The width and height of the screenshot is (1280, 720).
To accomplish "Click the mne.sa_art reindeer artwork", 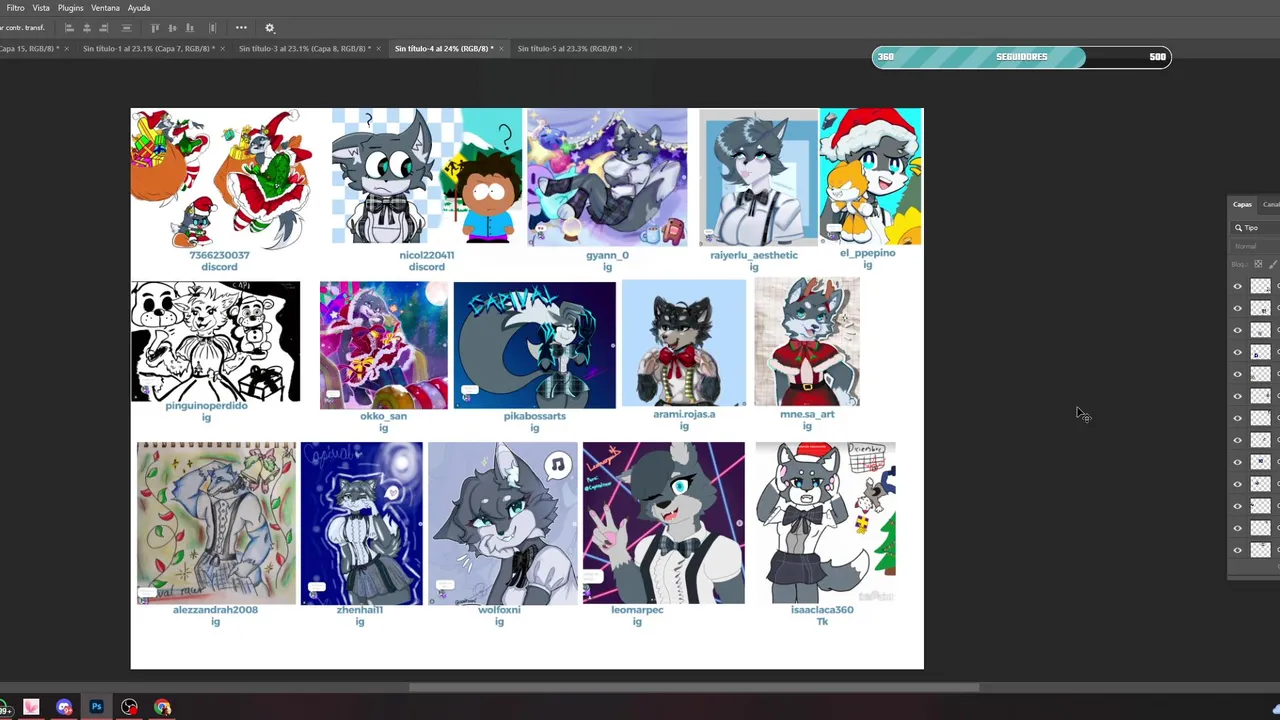I will pos(807,342).
